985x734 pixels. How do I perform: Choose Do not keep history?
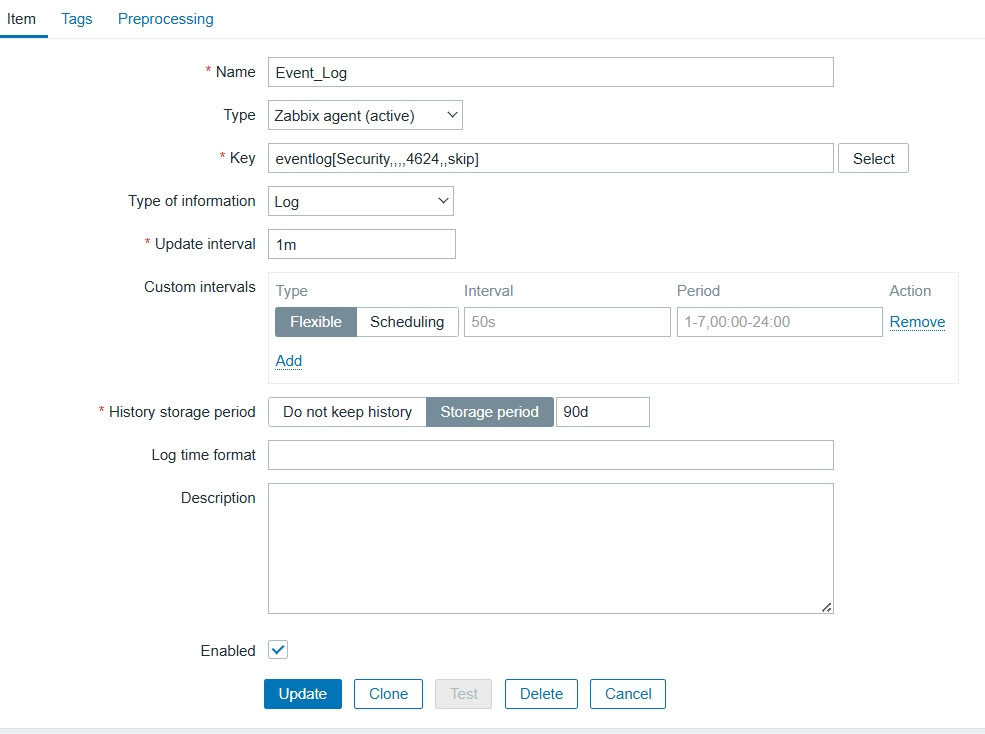[x=347, y=412]
